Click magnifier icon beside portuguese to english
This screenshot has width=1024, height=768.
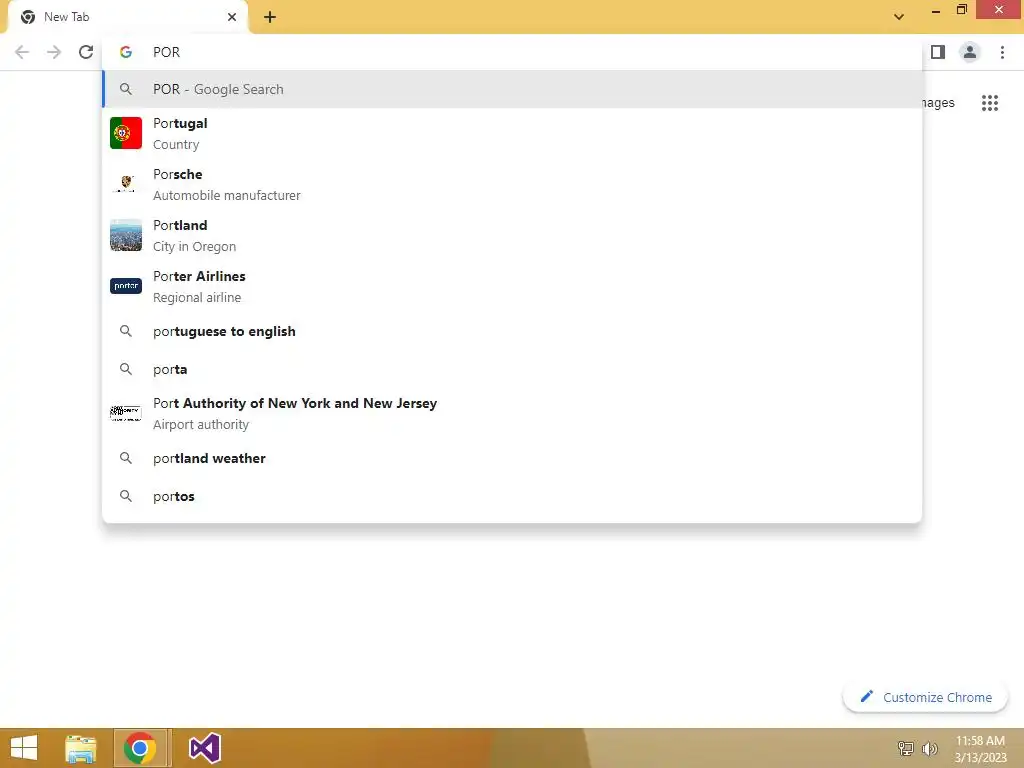pyautogui.click(x=126, y=331)
